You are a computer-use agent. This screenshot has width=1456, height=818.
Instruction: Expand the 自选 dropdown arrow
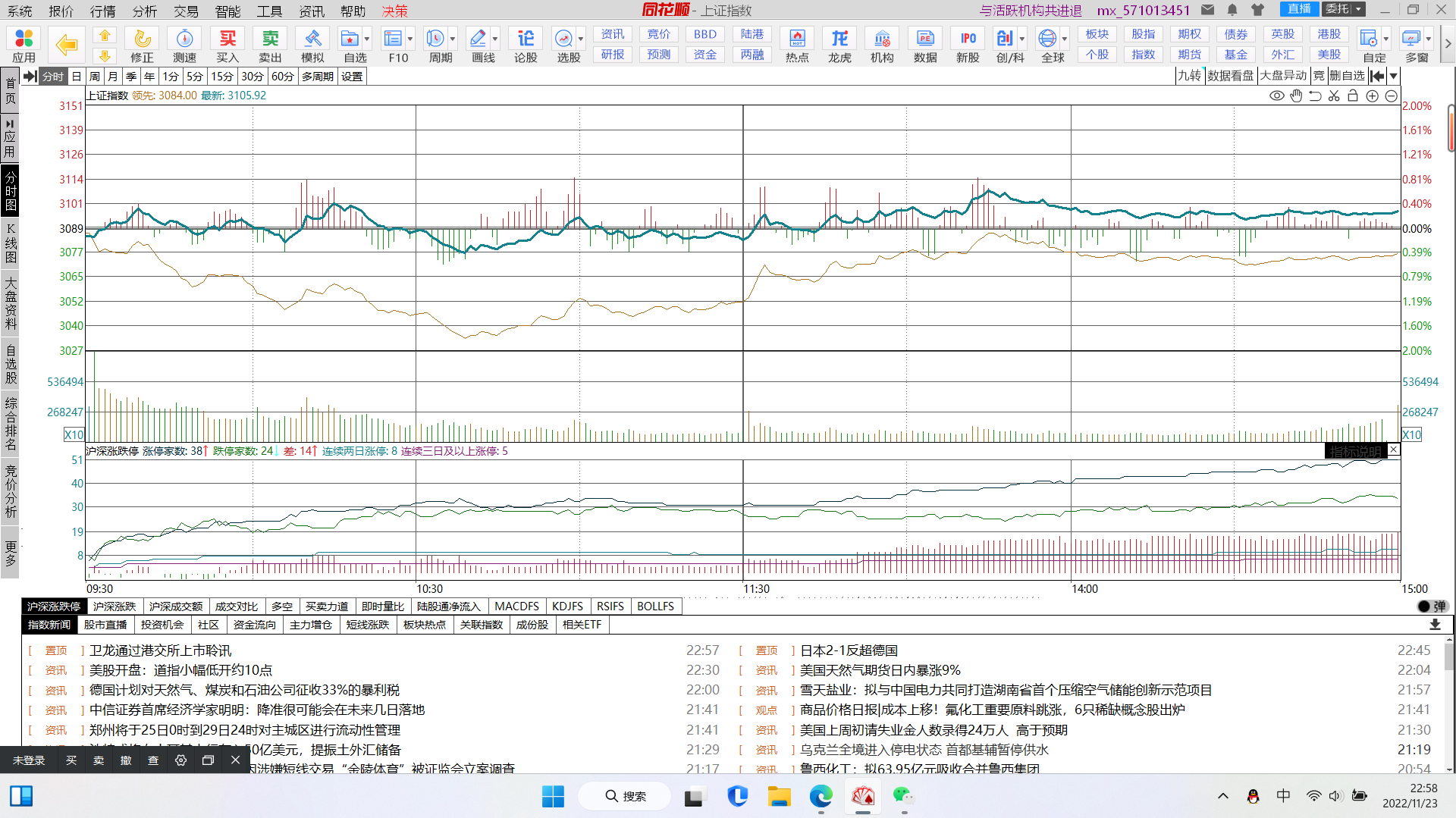click(367, 39)
